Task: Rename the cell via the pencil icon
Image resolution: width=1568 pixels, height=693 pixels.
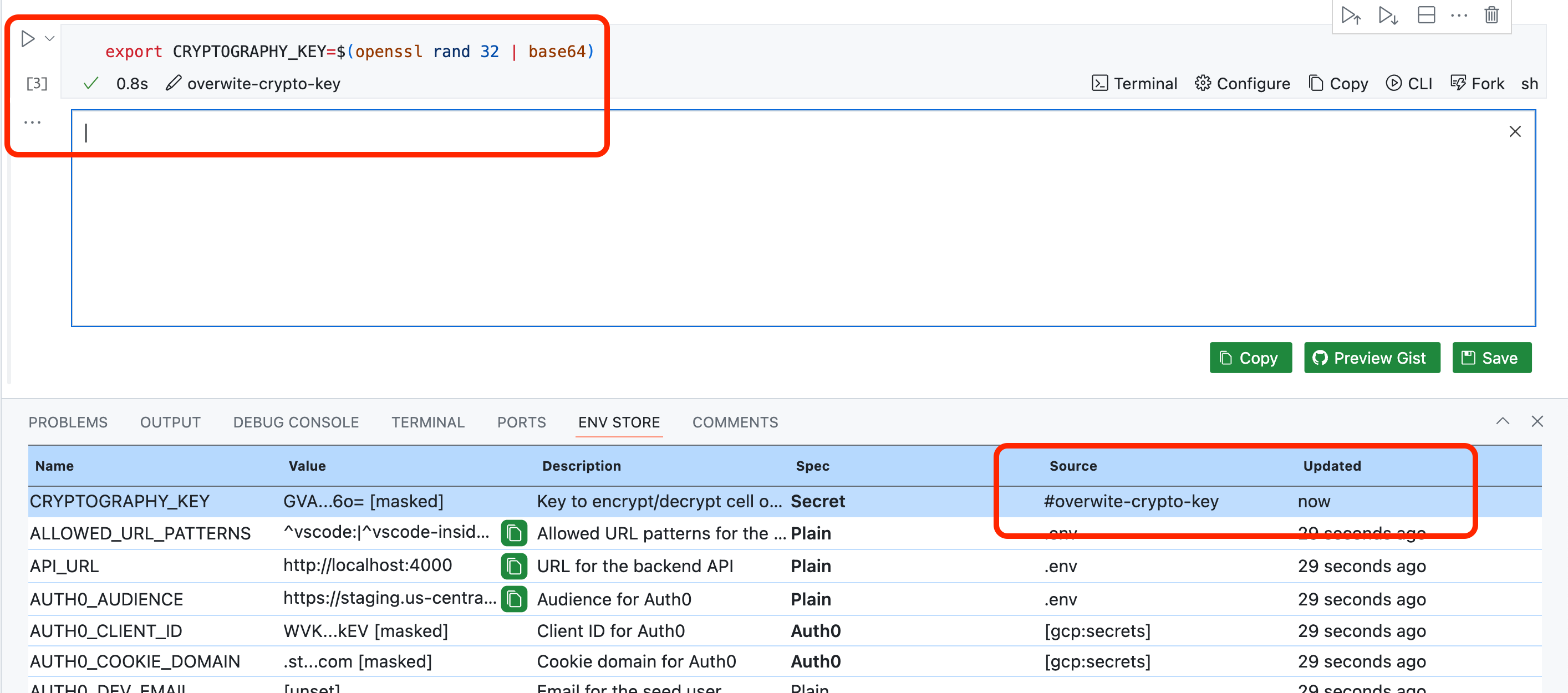Action: (174, 83)
